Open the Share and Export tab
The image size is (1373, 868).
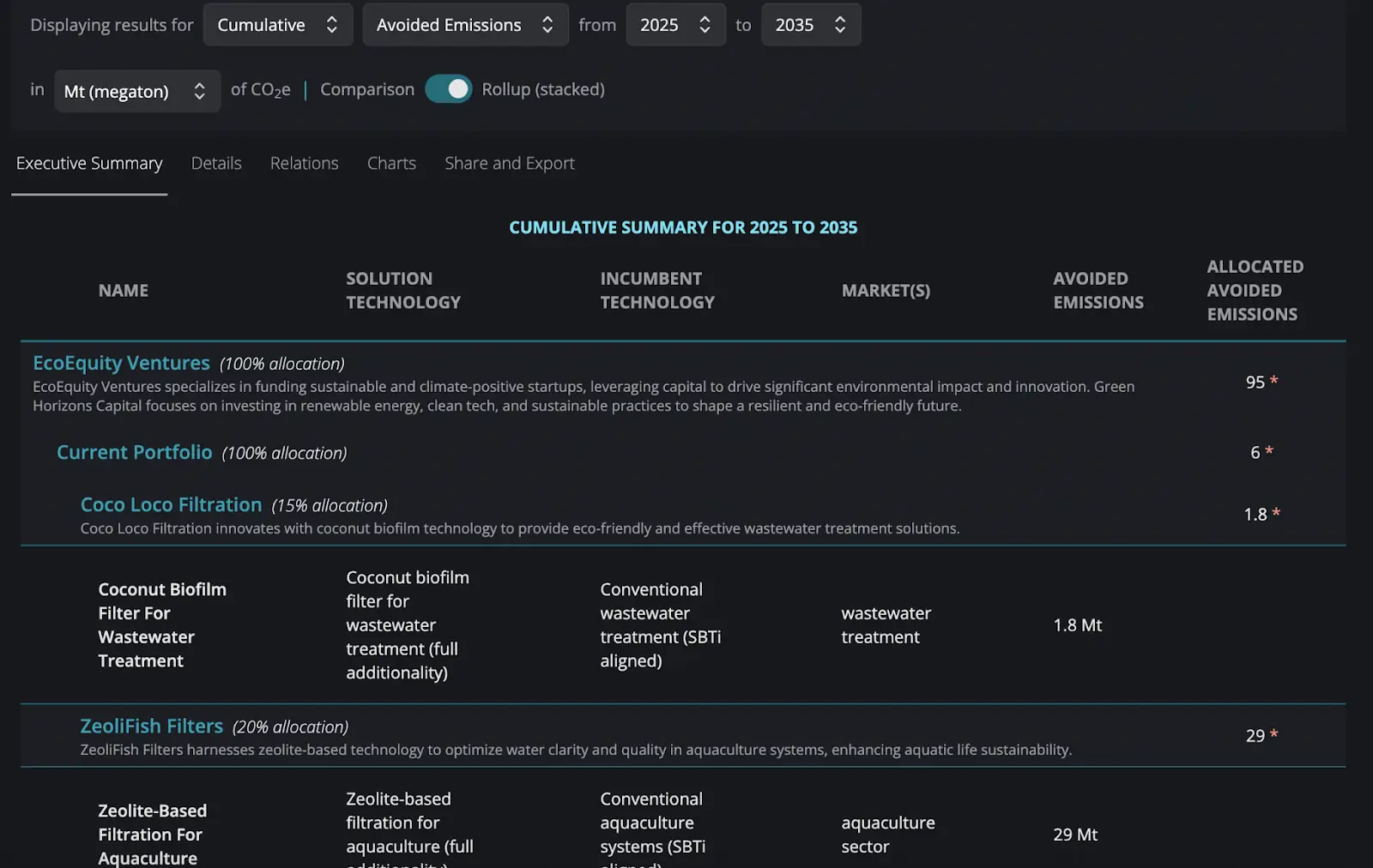point(509,163)
